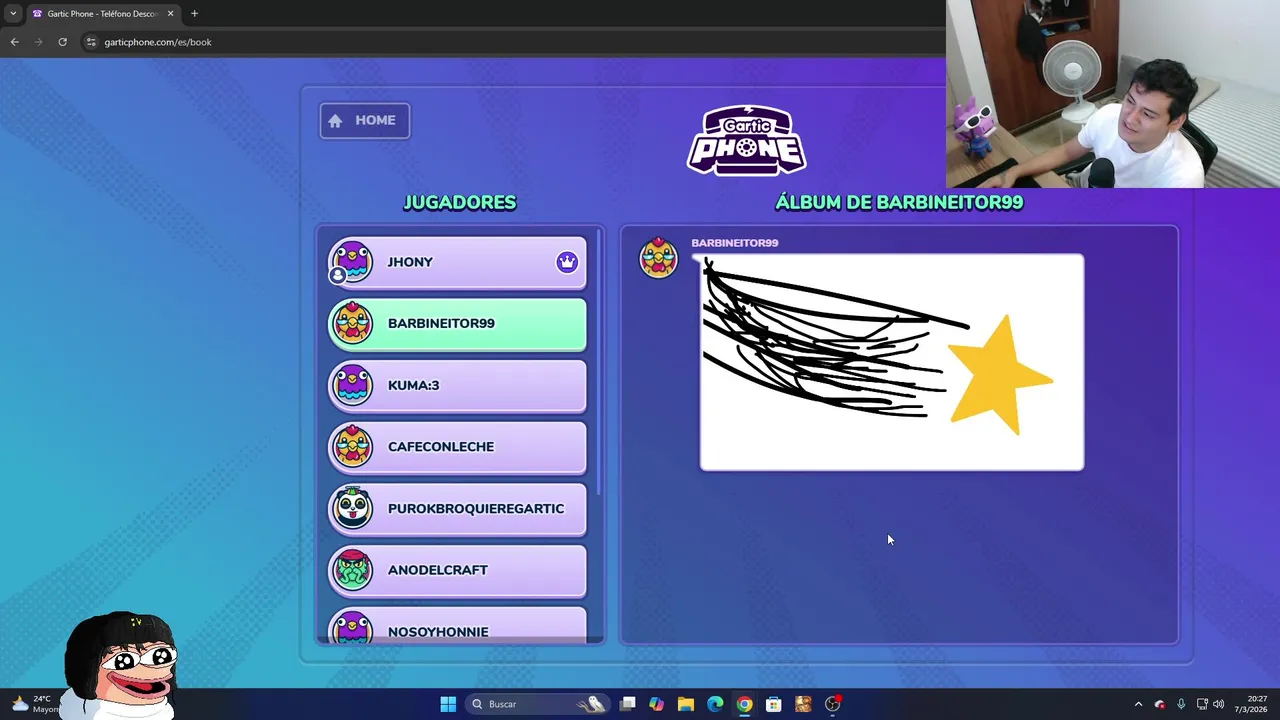Click NOSOYHONNIE's ghost avatar

[352, 629]
